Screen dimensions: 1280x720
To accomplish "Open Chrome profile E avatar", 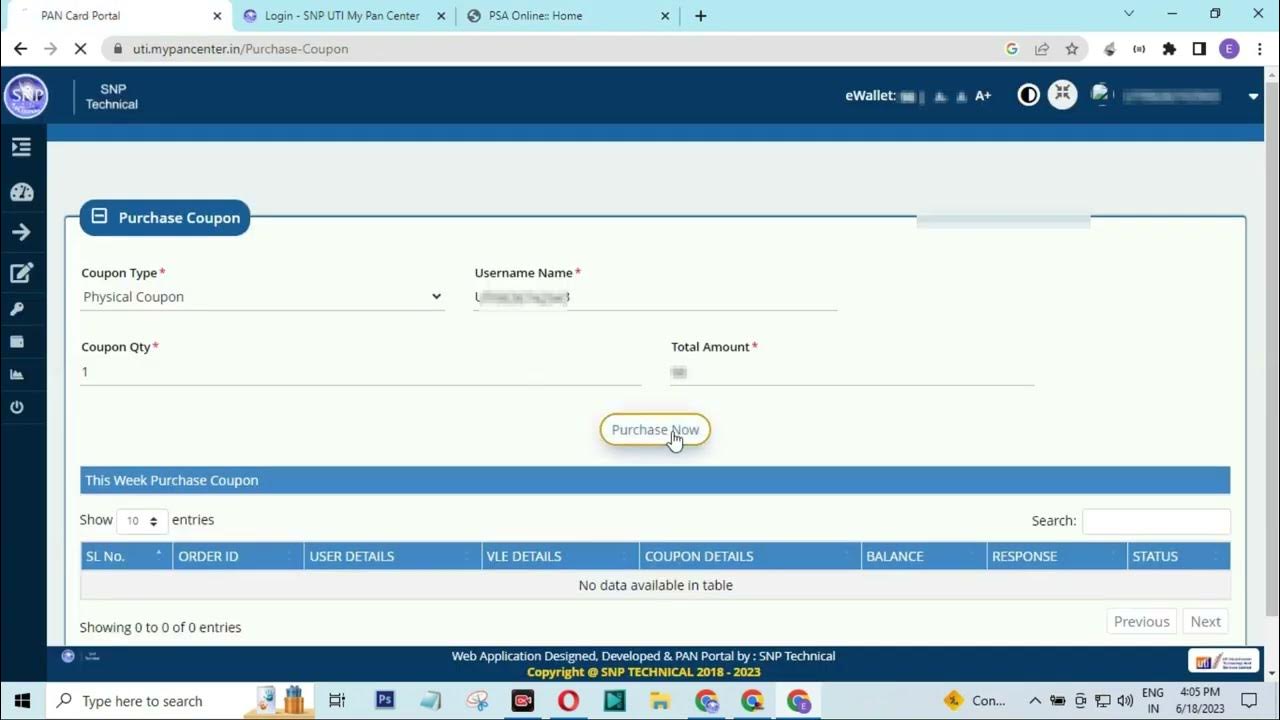I will click(x=1229, y=49).
